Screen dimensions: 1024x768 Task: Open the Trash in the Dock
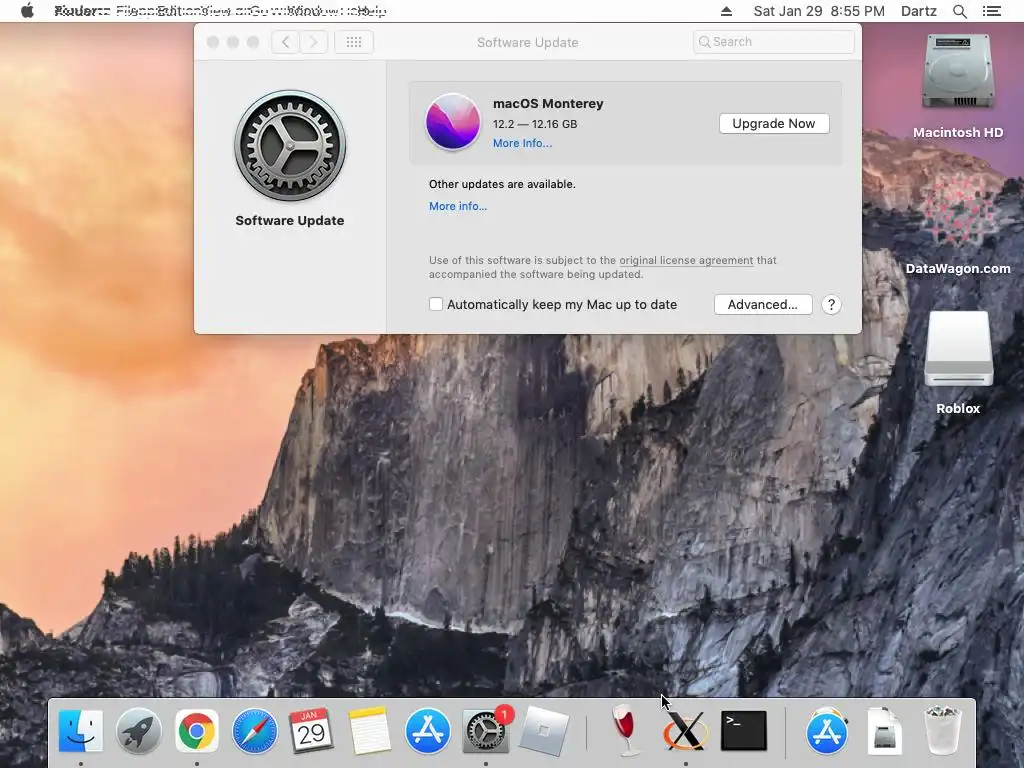[x=942, y=731]
